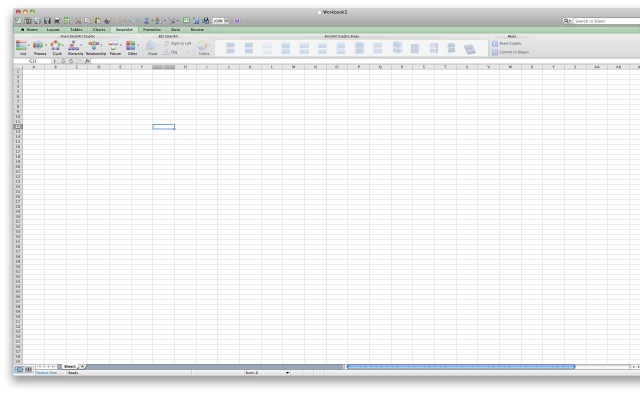The image size is (640, 394).
Task: Open the Hierarchy gallery dropdown arrow
Action: point(81,45)
